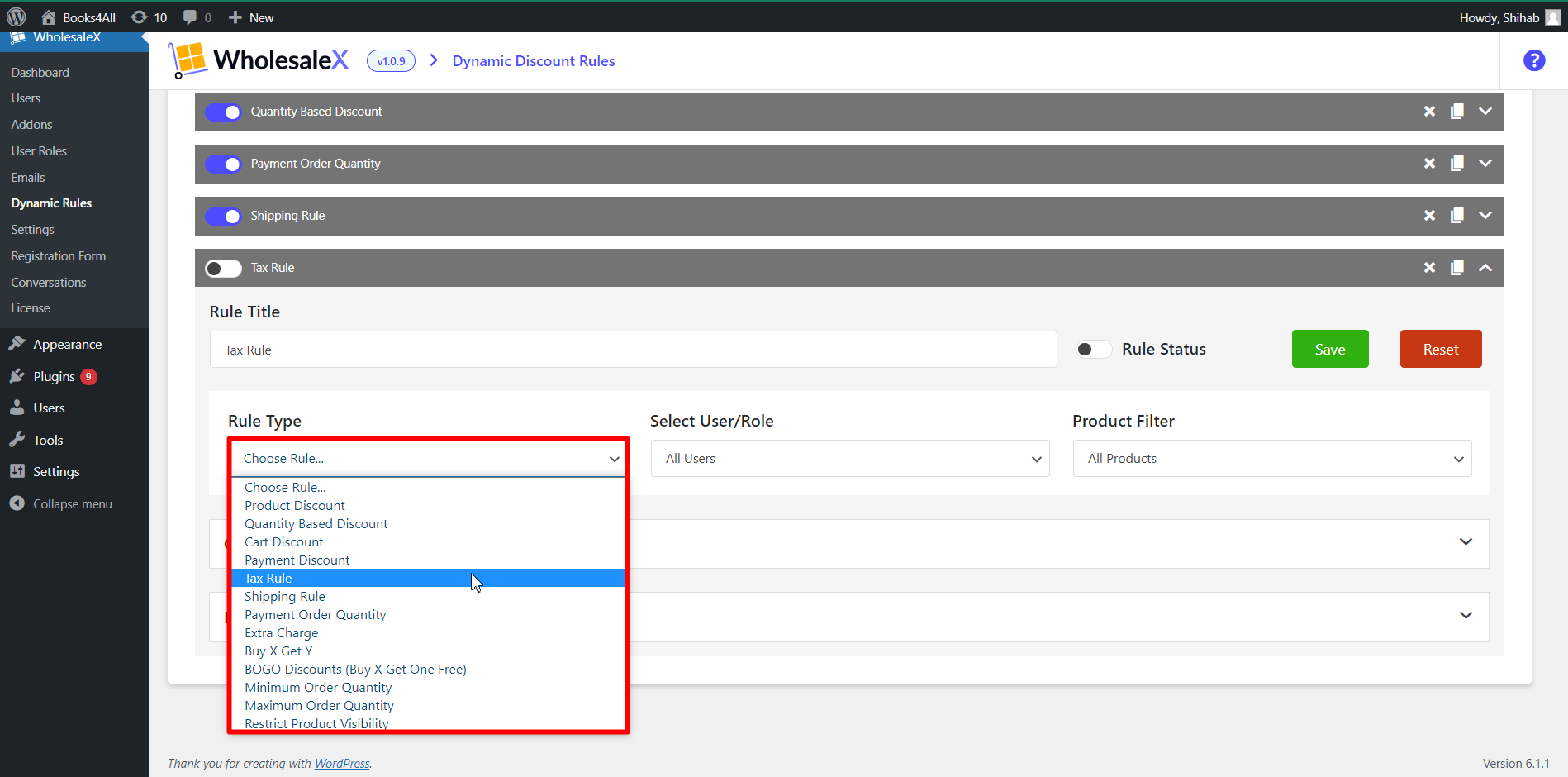Turn on the Rule Status switch
Viewport: 1568px width, 777px height.
pyautogui.click(x=1094, y=349)
